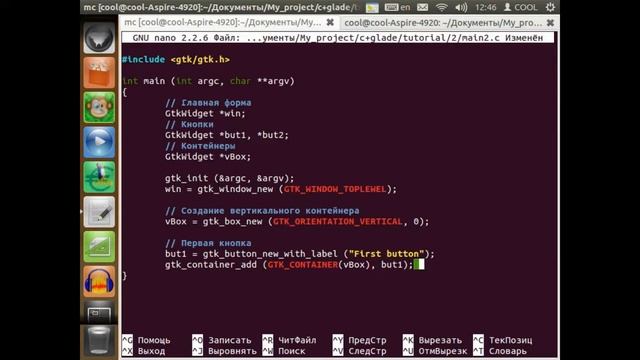Screen dimensions: 640x360
Task: Click the red GTK_ORIENTATION_VERTICAL constant
Action: [x=338, y=222]
